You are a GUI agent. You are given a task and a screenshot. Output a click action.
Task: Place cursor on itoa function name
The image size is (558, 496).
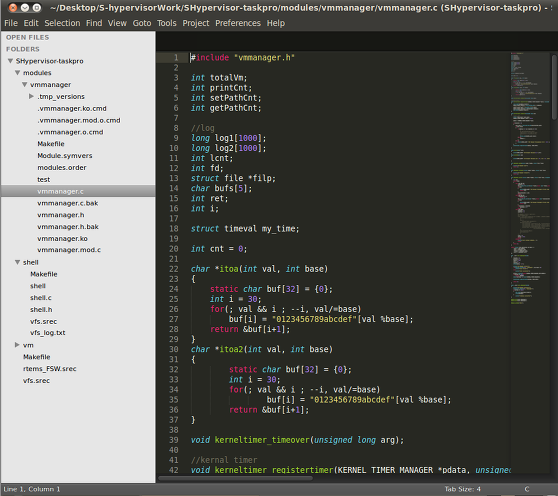click(x=229, y=269)
